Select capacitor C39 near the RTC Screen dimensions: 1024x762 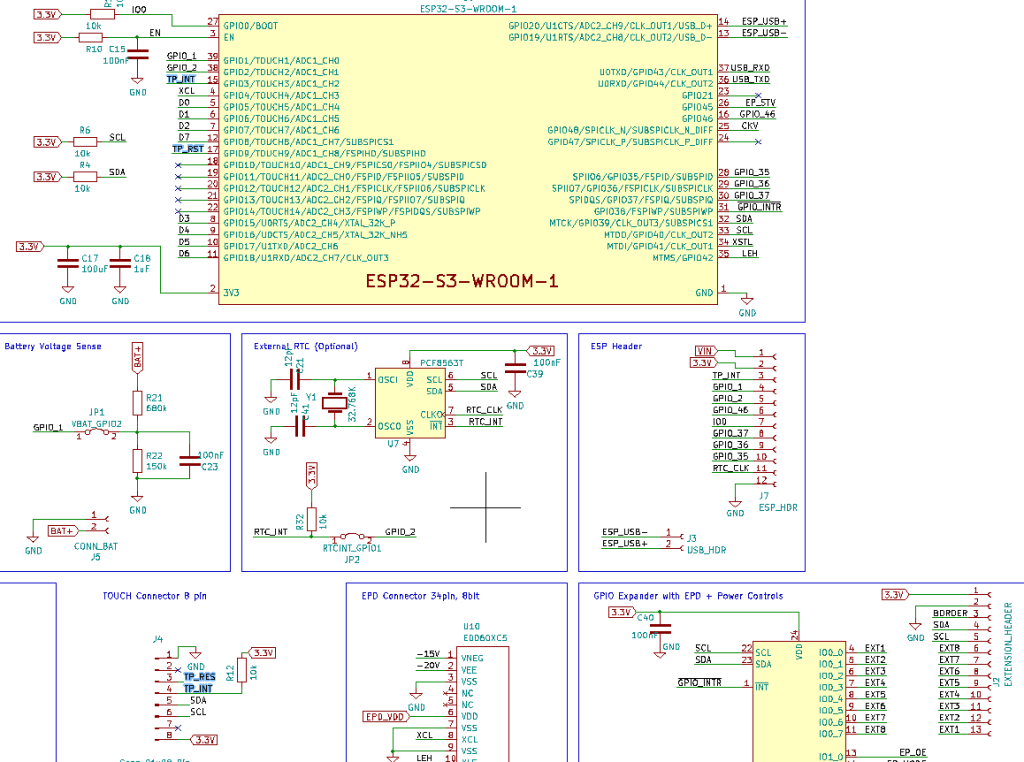pyautogui.click(x=515, y=371)
